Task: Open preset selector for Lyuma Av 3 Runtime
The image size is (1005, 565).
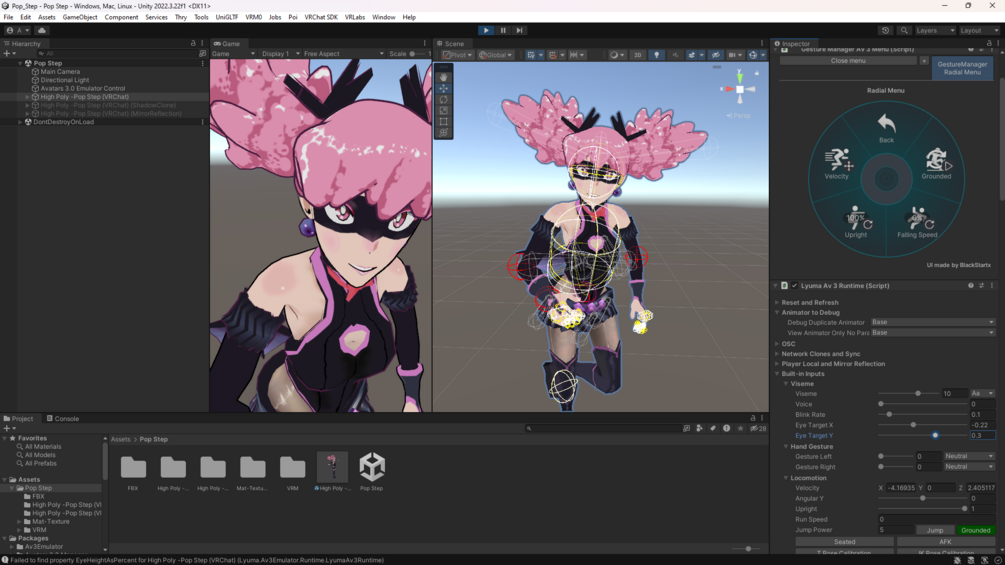Action: [x=981, y=286]
